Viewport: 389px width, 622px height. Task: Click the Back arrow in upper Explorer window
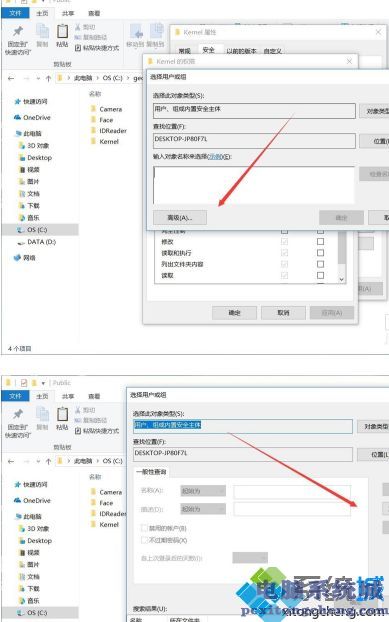coord(11,78)
